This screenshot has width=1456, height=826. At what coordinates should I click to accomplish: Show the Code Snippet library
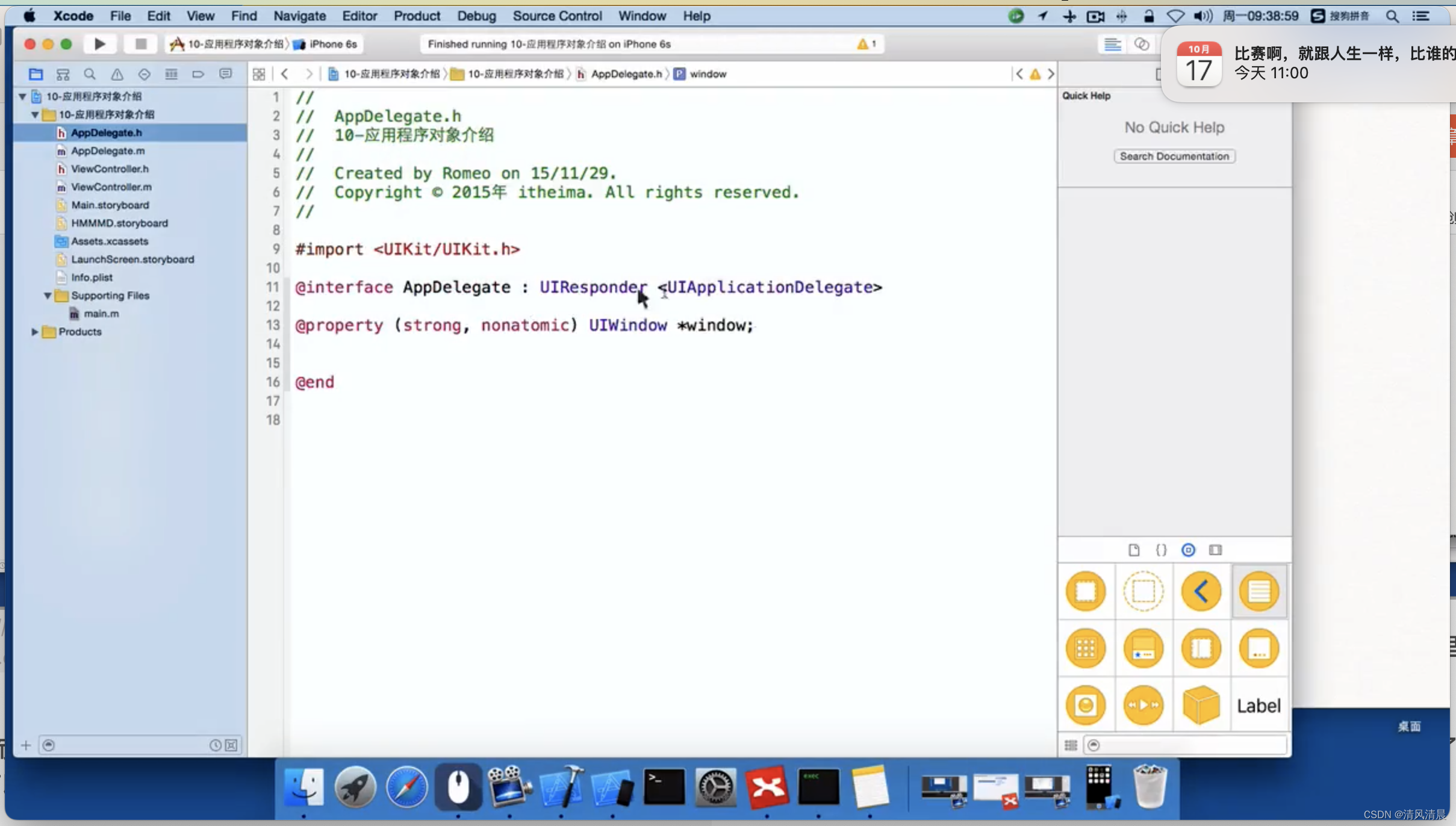tap(1161, 550)
